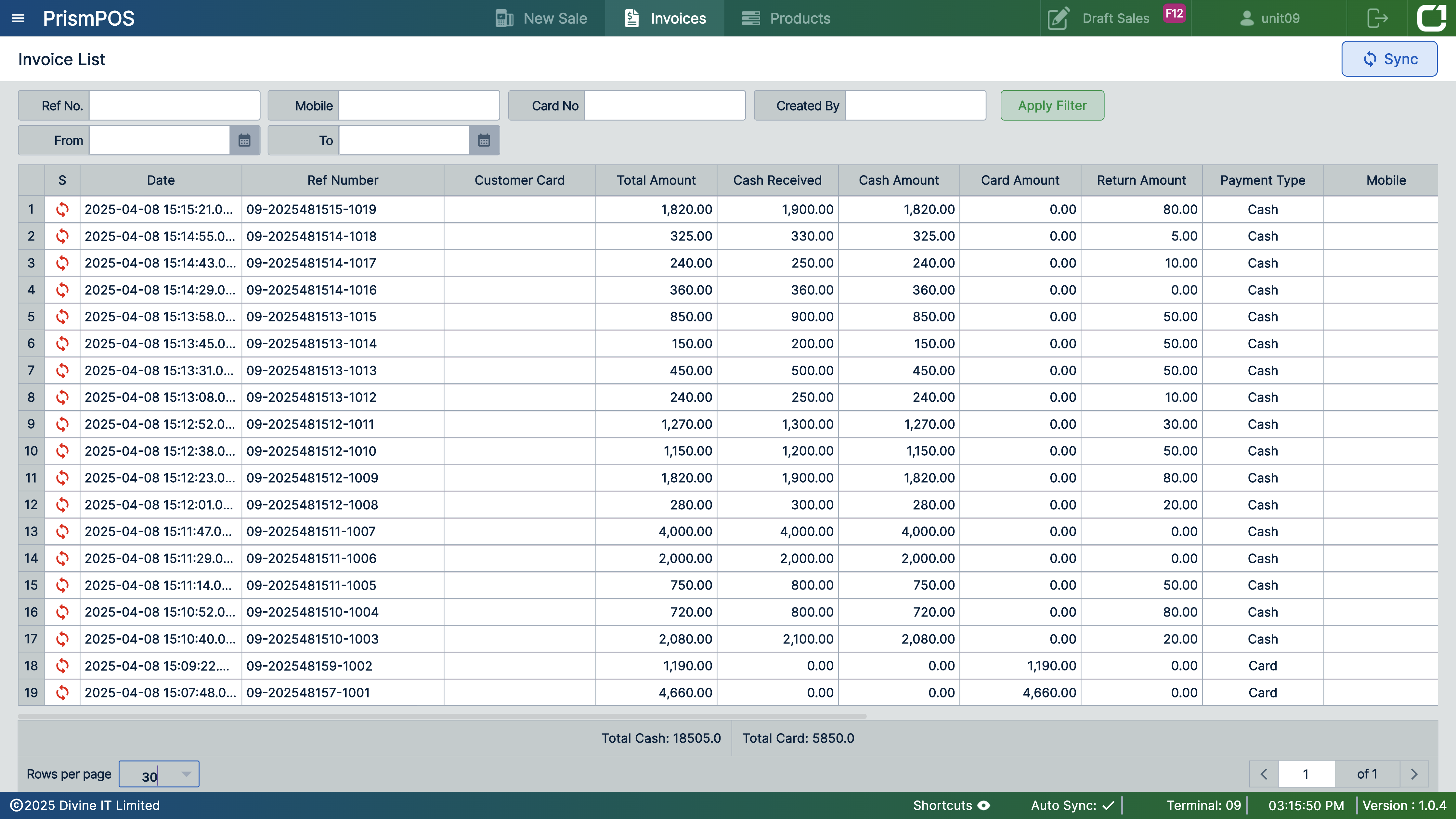The height and width of the screenshot is (819, 1456).
Task: Click the Sync button
Action: [1389, 58]
